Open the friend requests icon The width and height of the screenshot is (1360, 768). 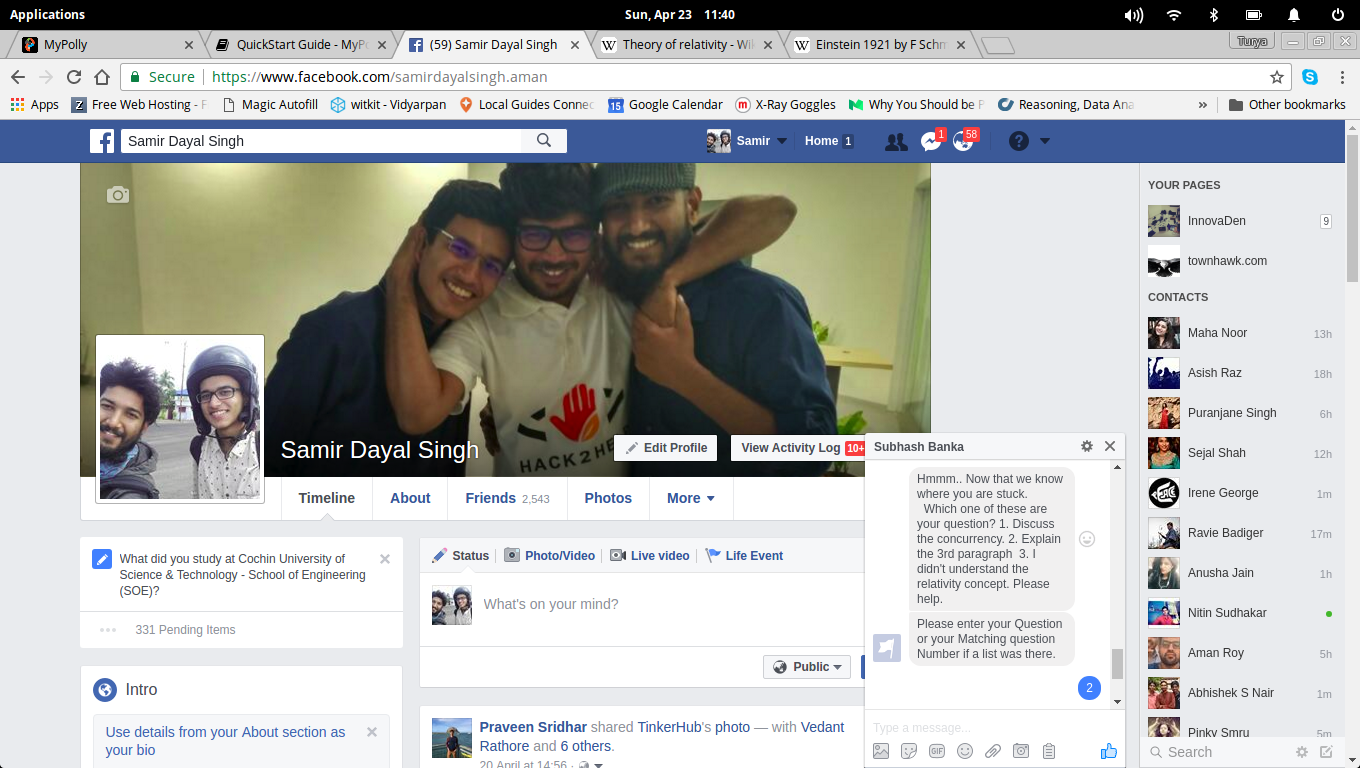tap(896, 142)
